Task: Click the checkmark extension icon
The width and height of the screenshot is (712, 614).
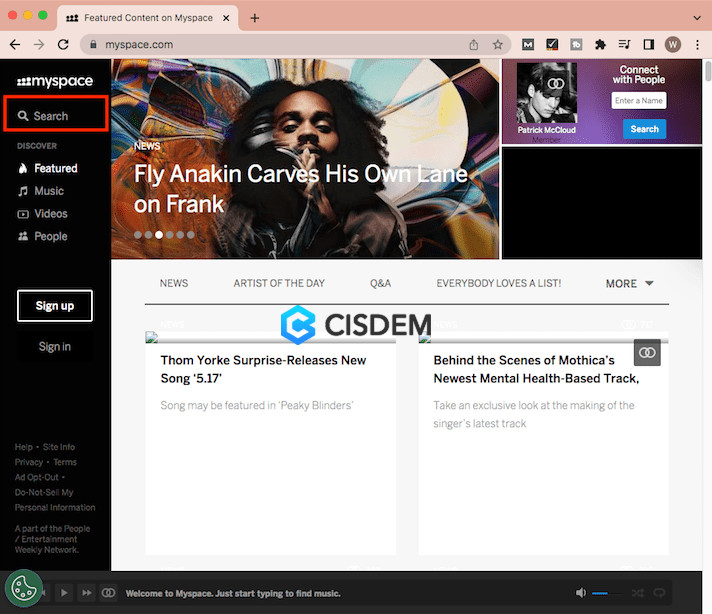Action: pyautogui.click(x=552, y=45)
